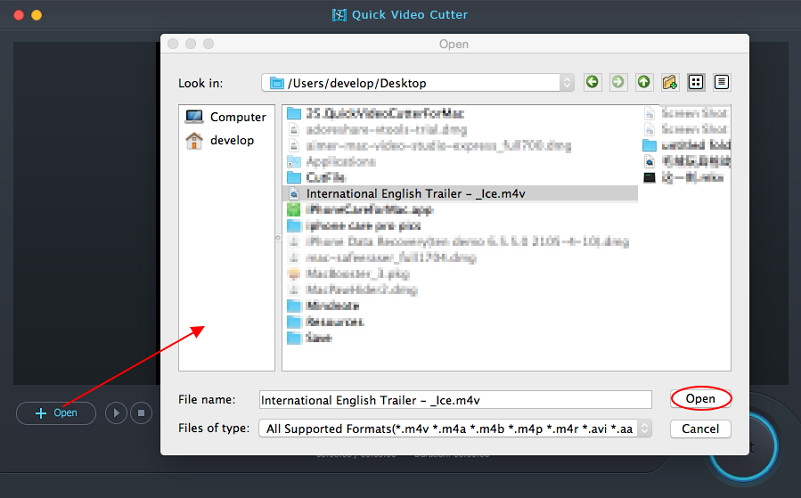Select the develop home folder in sidebar
Screen dimensions: 801x498
[220, 140]
